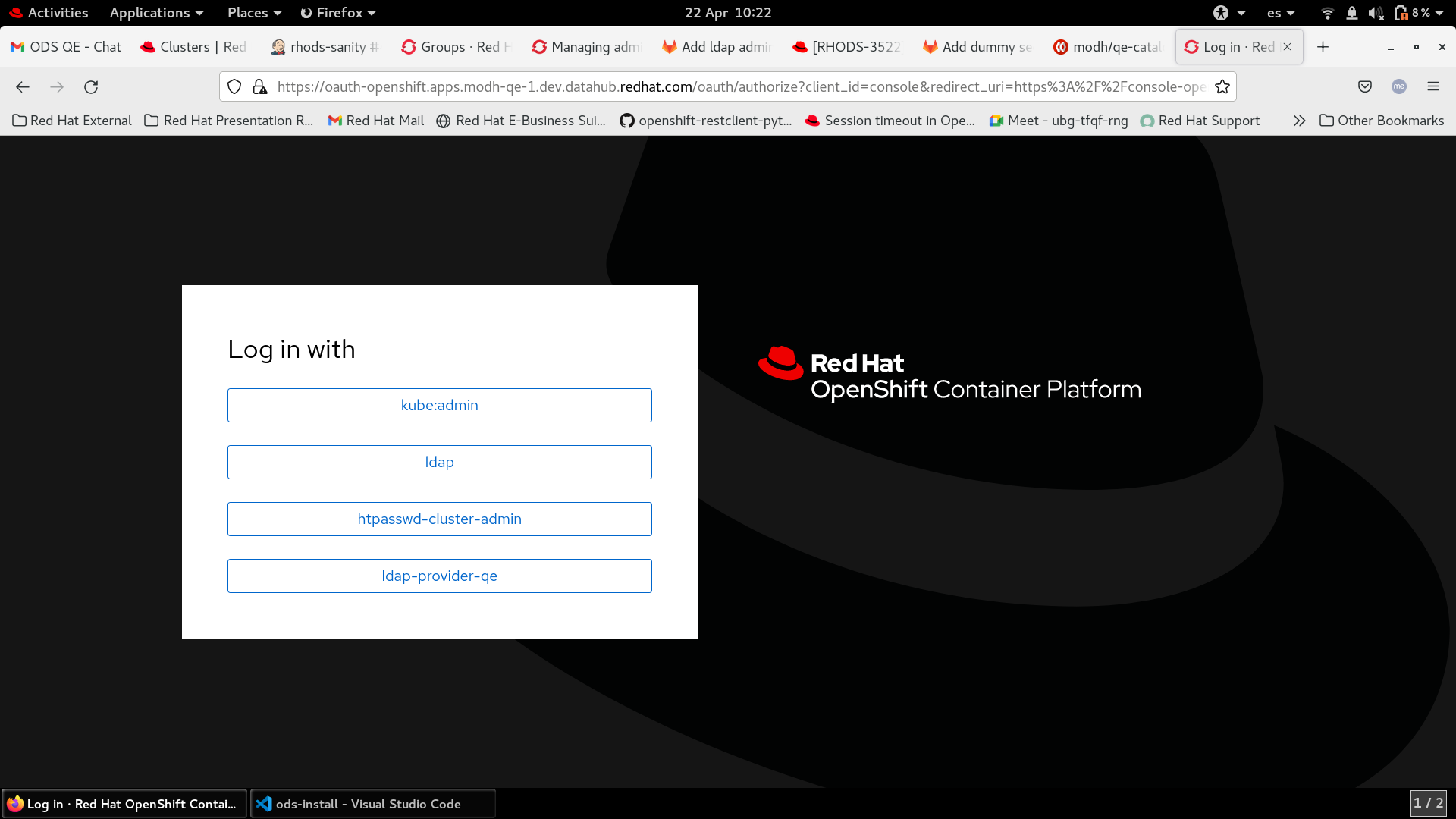Show more bookmarks via the chevron
Viewport: 1456px width, 819px height.
(x=1299, y=121)
